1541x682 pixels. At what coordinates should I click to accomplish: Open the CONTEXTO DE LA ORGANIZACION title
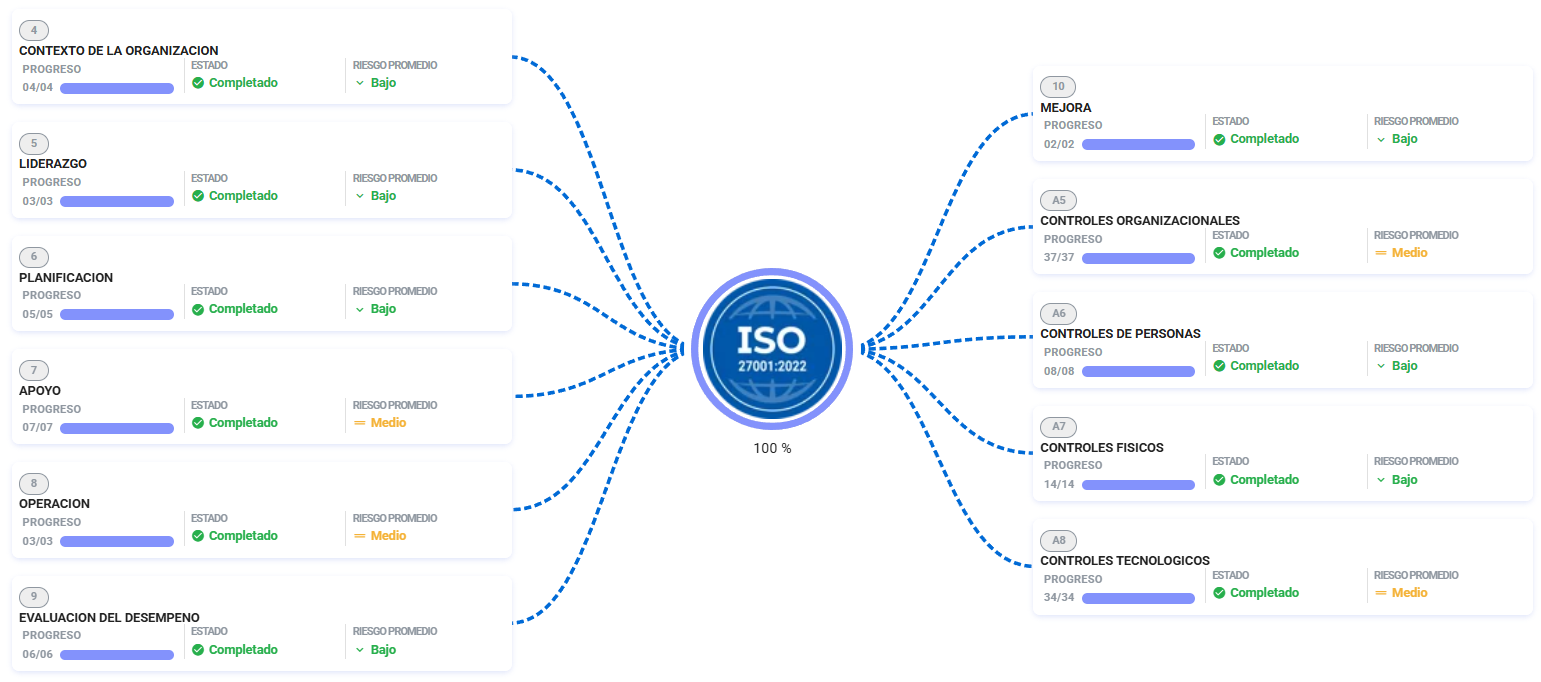[x=119, y=51]
